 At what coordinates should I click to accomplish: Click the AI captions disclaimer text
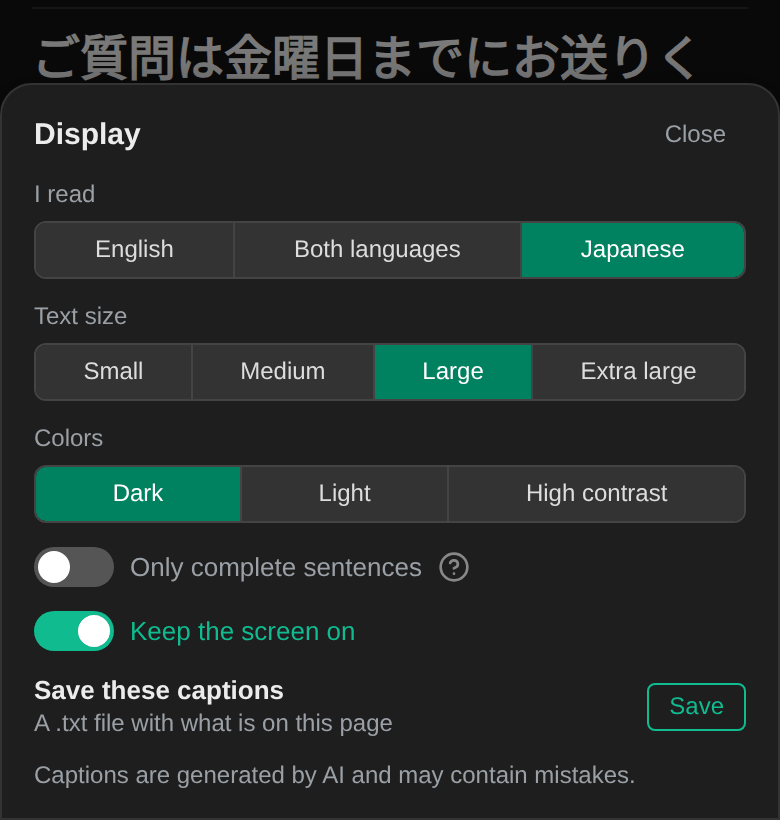(x=335, y=776)
